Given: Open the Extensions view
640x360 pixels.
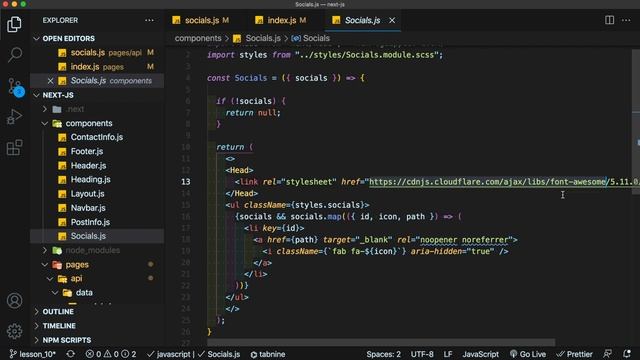Looking at the screenshot, I should tap(14, 147).
